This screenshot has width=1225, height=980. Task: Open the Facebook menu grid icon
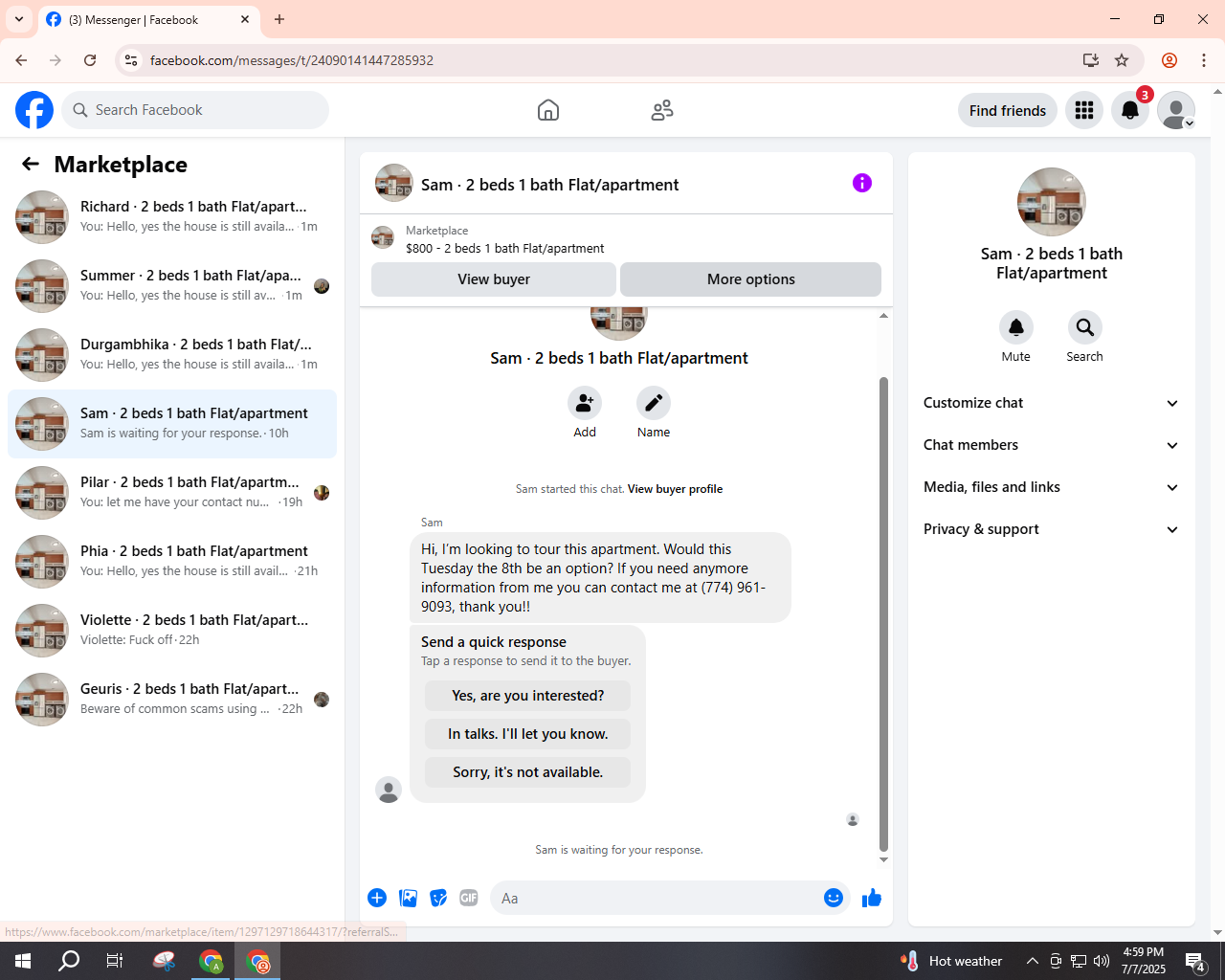click(x=1084, y=110)
